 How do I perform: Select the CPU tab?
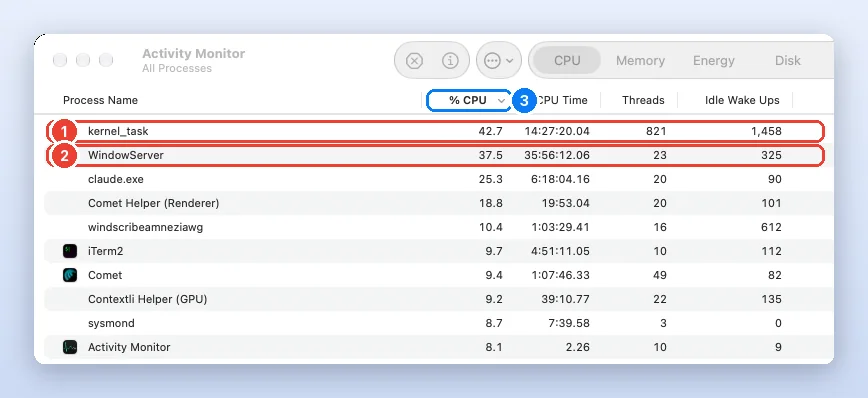coord(567,60)
